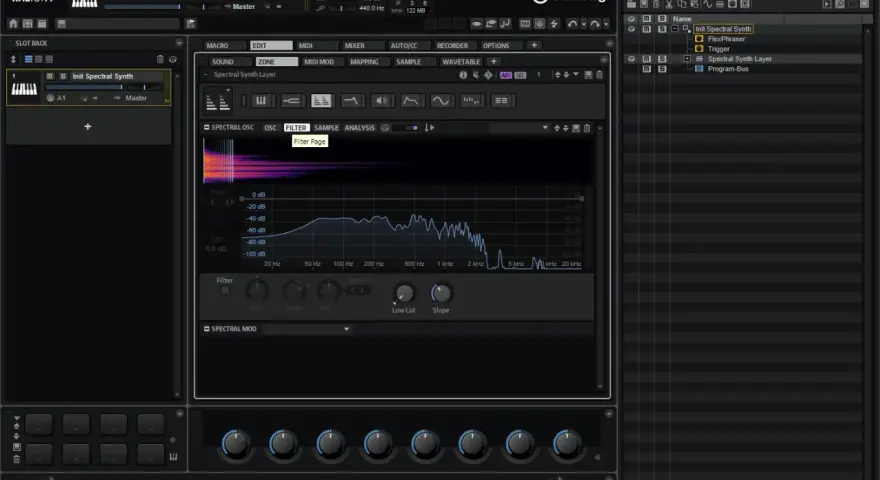The height and width of the screenshot is (480, 880).
Task: Mute the Init Spectral Synth slot
Action: pos(50,76)
